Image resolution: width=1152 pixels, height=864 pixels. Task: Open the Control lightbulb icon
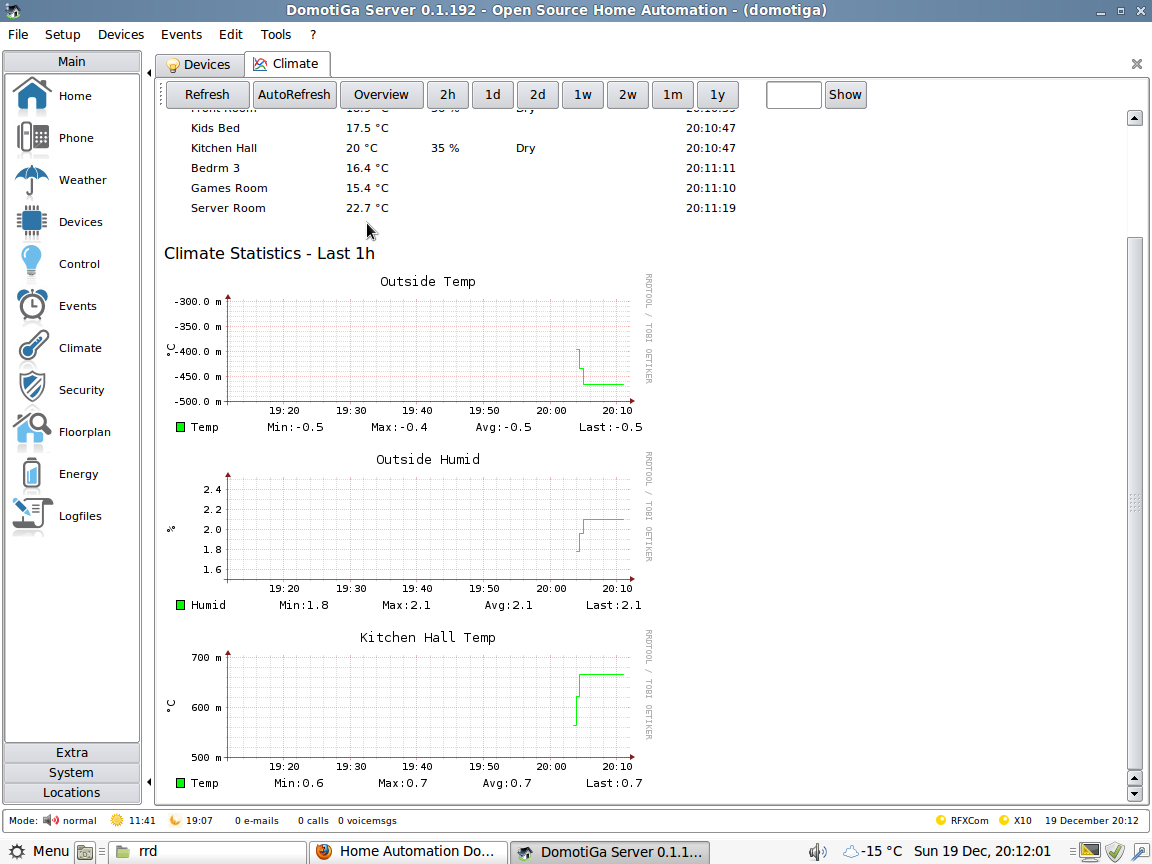click(32, 264)
